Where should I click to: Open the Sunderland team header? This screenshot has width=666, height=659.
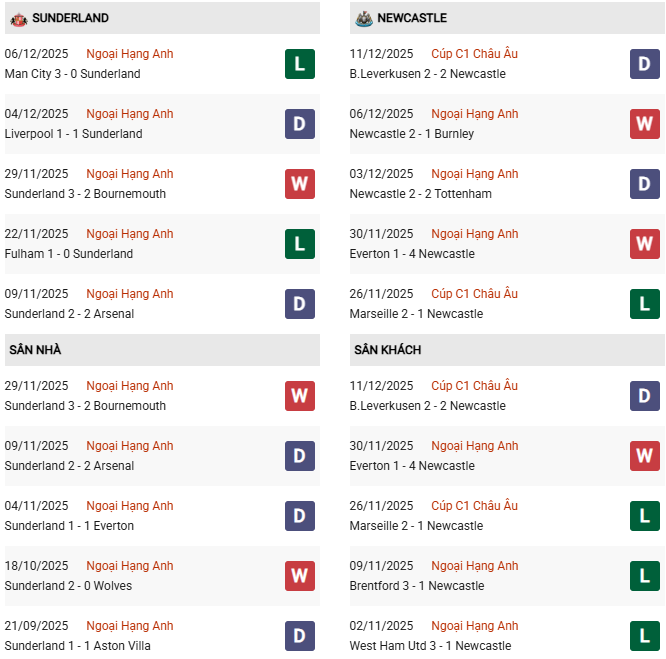point(70,19)
